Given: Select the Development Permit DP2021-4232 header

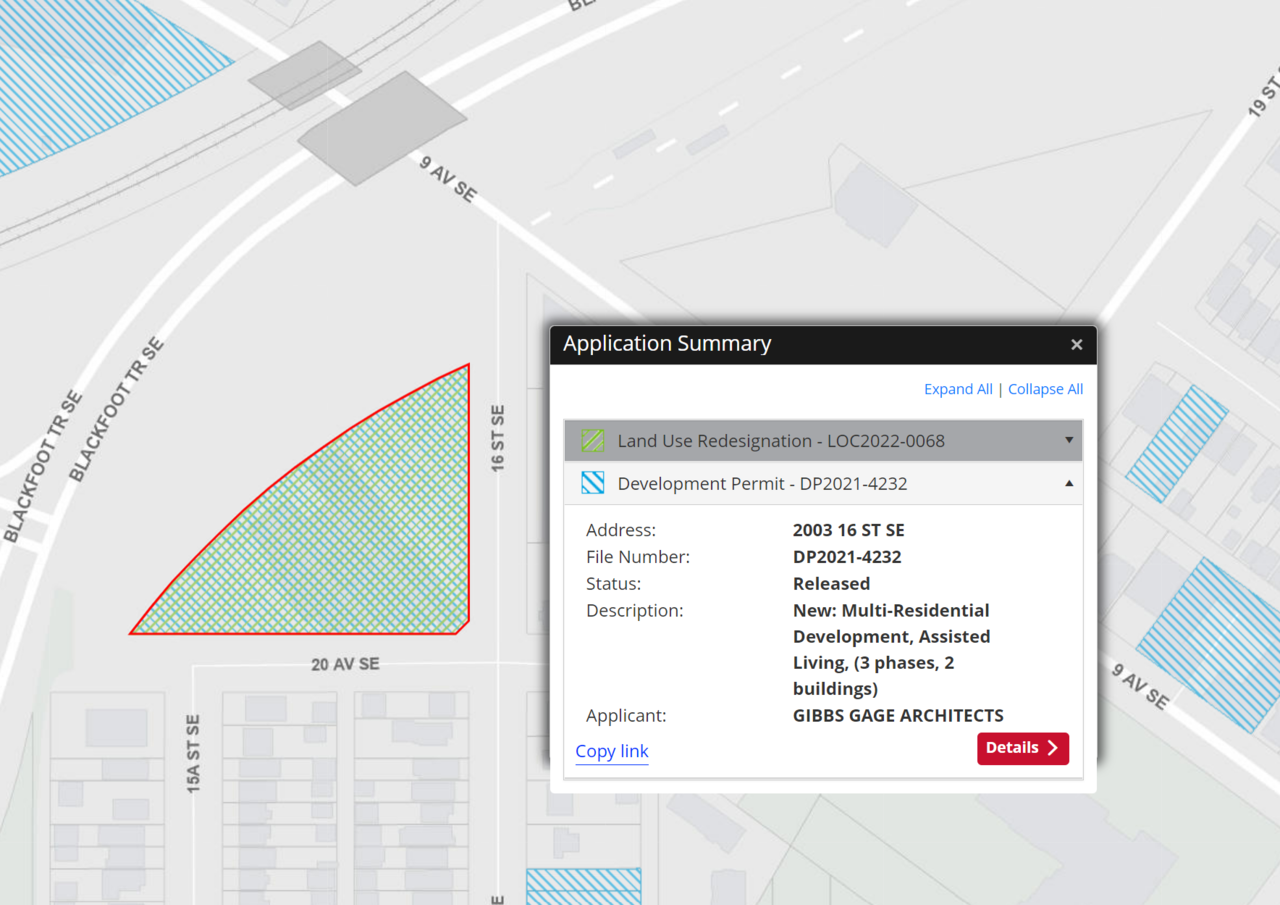Looking at the screenshot, I should 762,484.
